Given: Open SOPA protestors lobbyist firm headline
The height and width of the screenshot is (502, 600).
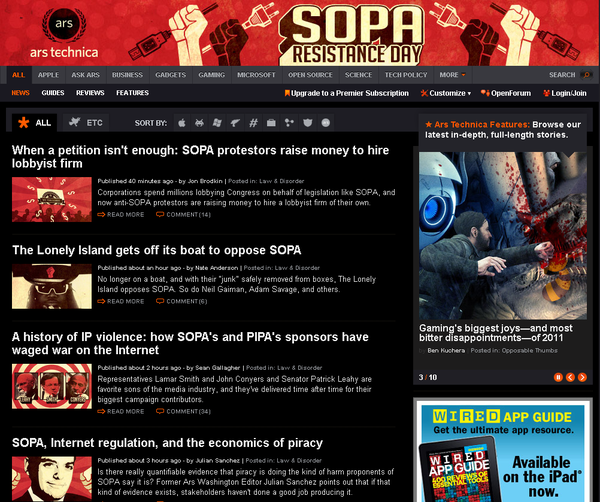Looking at the screenshot, I should click(200, 157).
